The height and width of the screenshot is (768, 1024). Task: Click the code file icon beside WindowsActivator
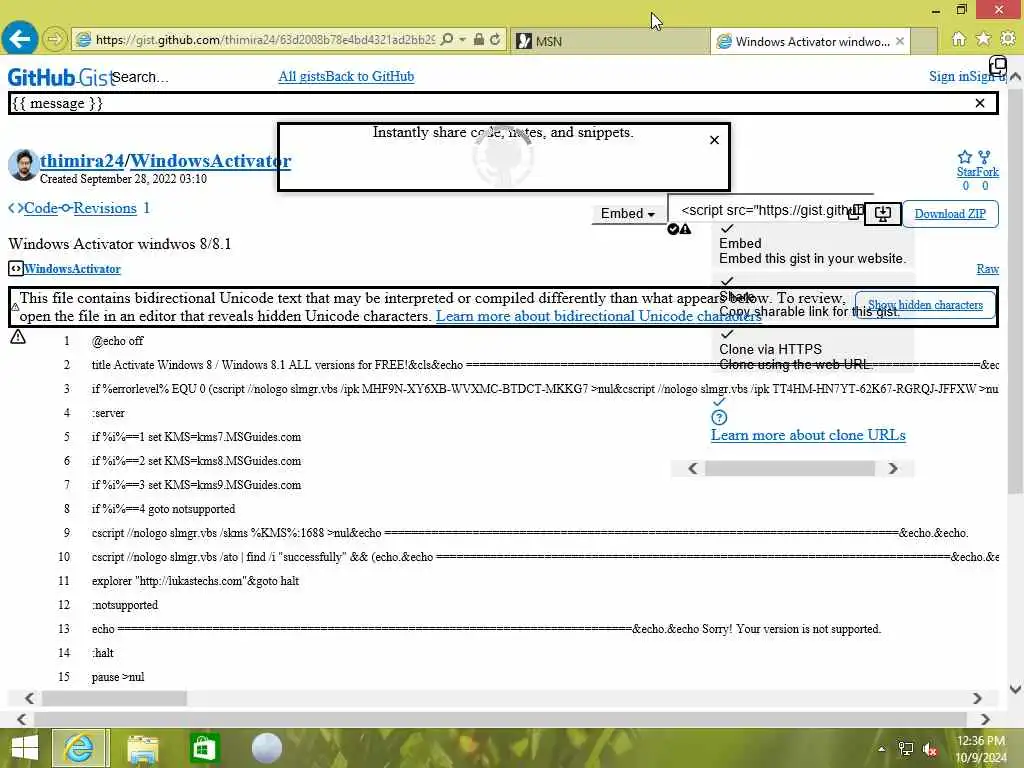click(x=16, y=268)
